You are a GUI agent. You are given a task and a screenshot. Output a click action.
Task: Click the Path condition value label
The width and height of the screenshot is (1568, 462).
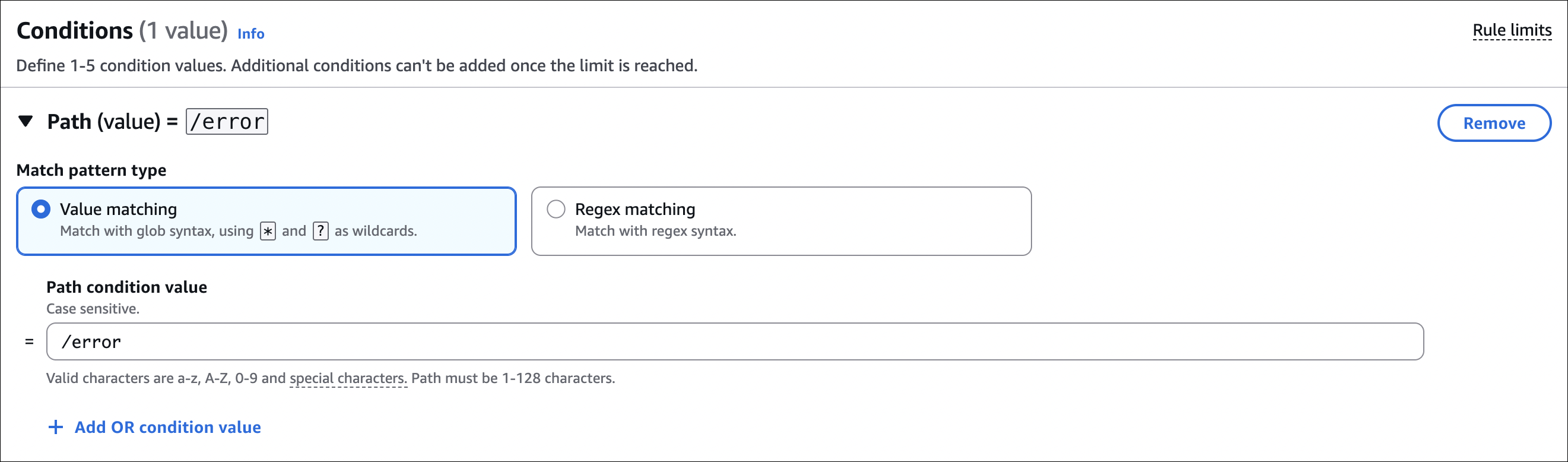click(x=126, y=287)
